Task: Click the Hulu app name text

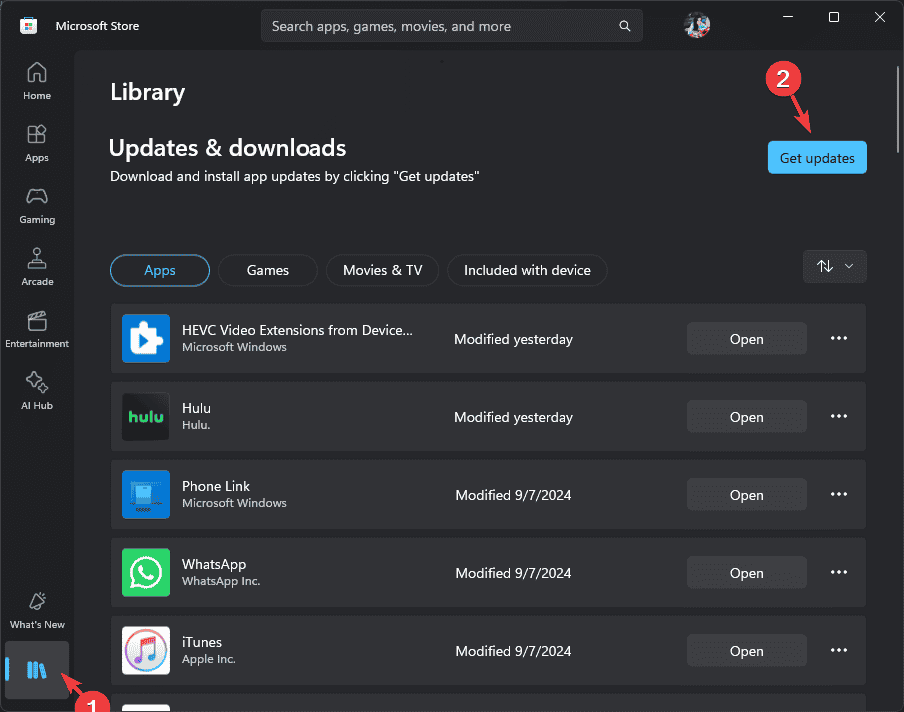Action: (x=196, y=408)
